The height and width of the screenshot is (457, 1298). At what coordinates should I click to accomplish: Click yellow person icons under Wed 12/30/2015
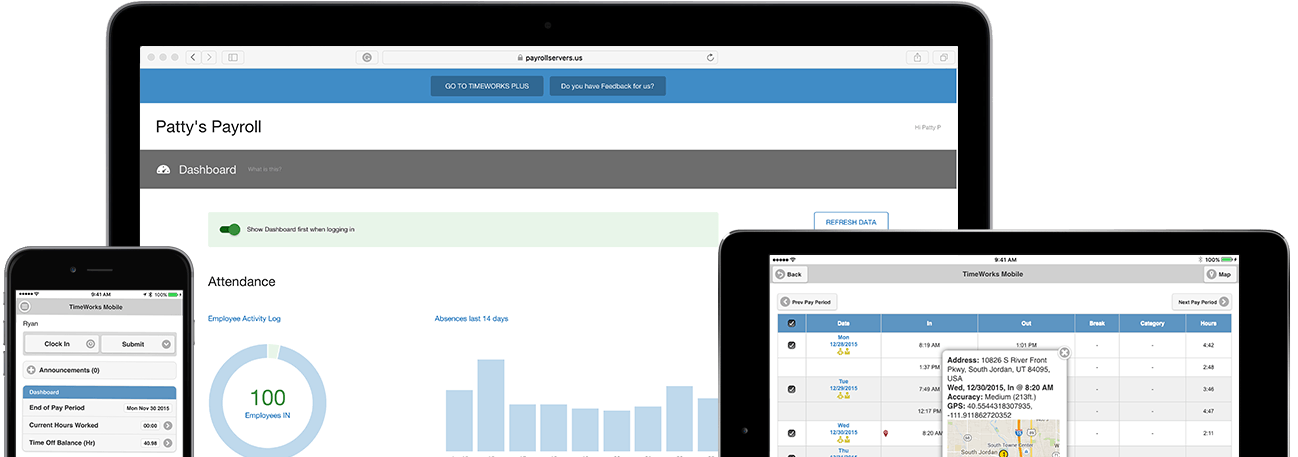(843, 439)
